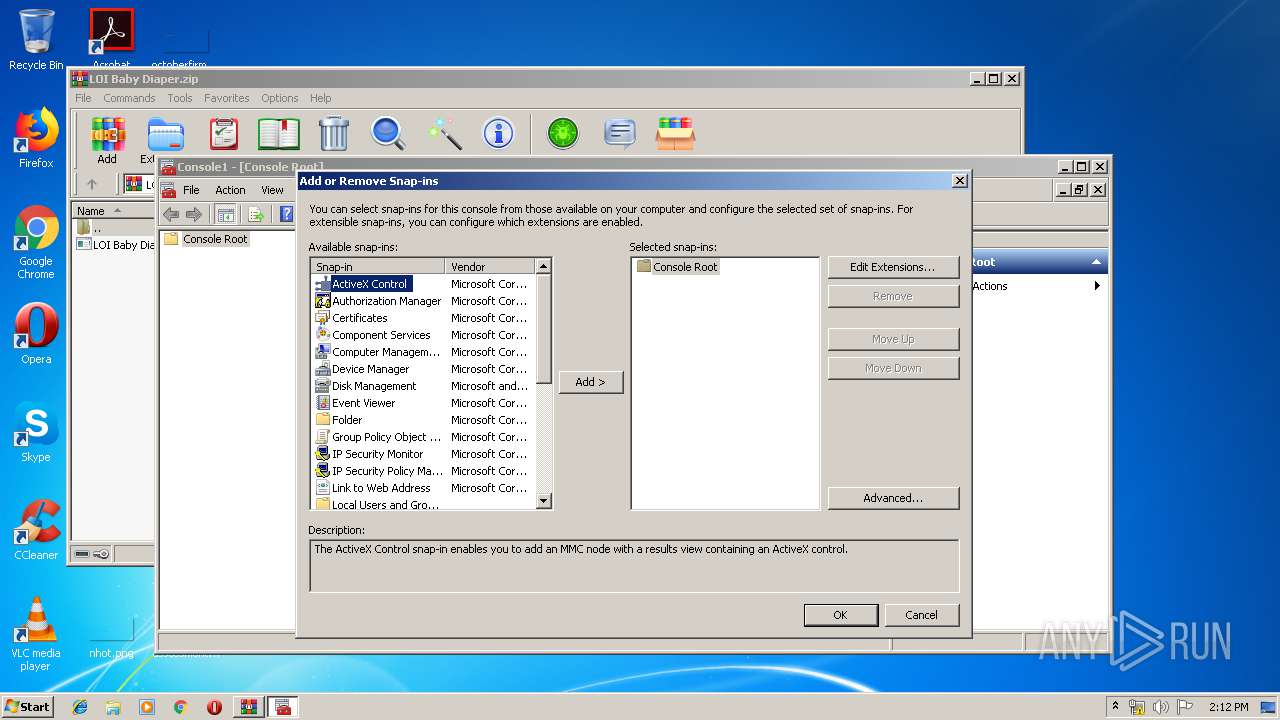The width and height of the screenshot is (1280, 720).
Task: Open Acrobat Reader desktop shortcut
Action: click(x=112, y=40)
